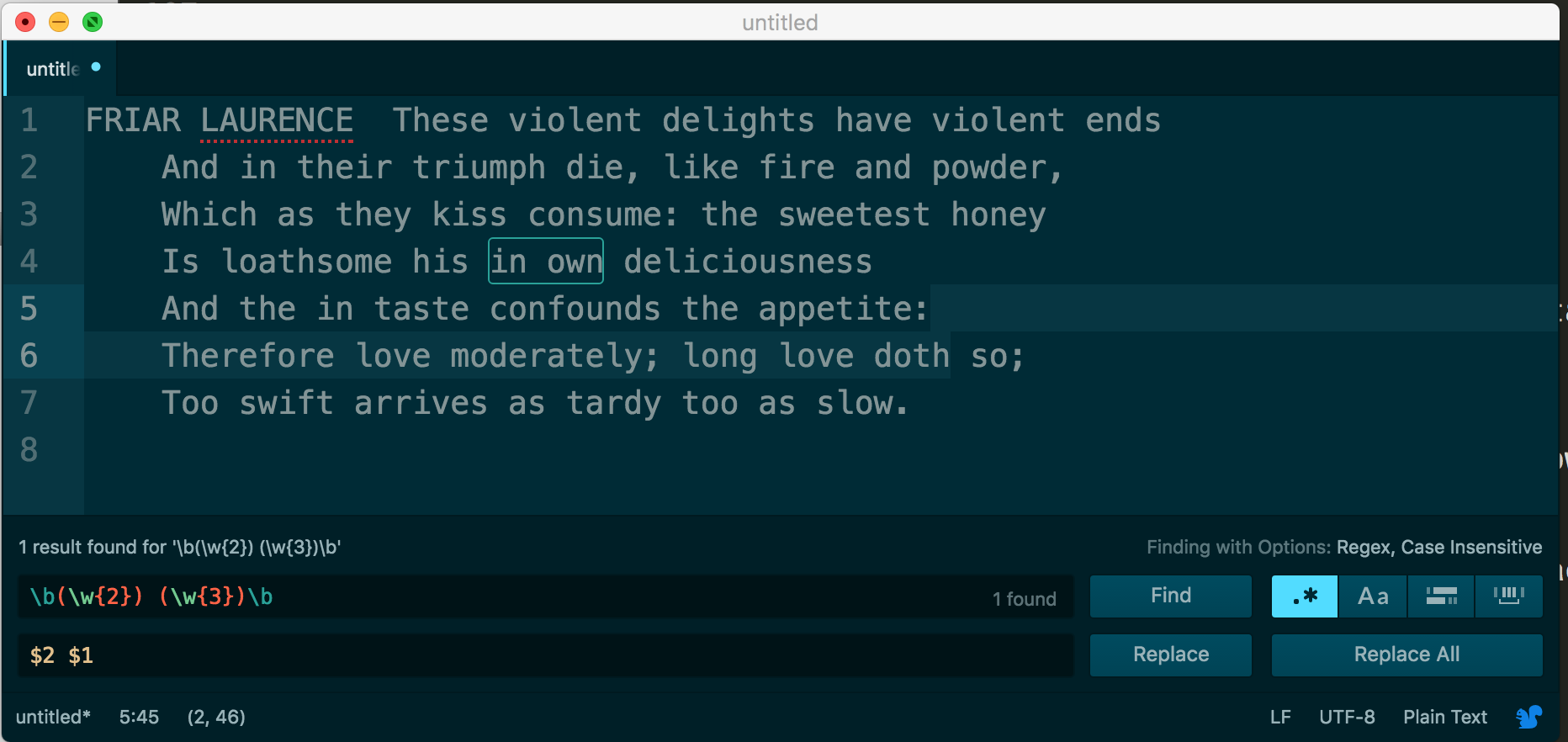Click the Replace All button
The height and width of the screenshot is (742, 1568).
coord(1407,655)
